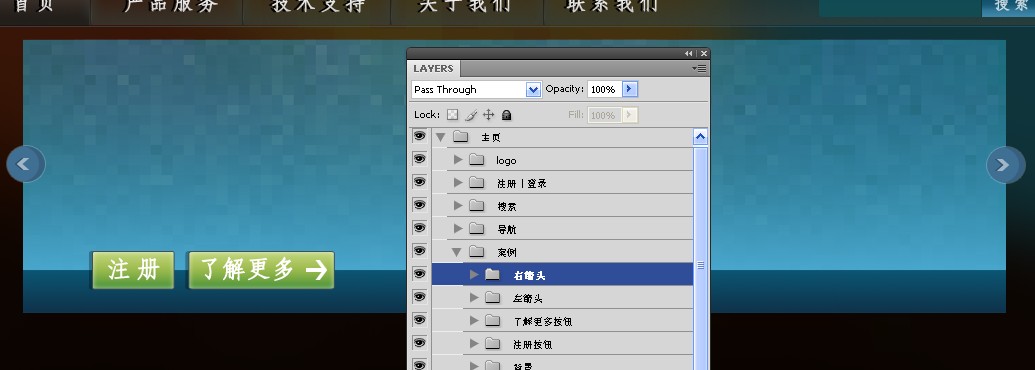1035x370 pixels.
Task: Expand the 右箭头 group
Action: pyautogui.click(x=474, y=274)
